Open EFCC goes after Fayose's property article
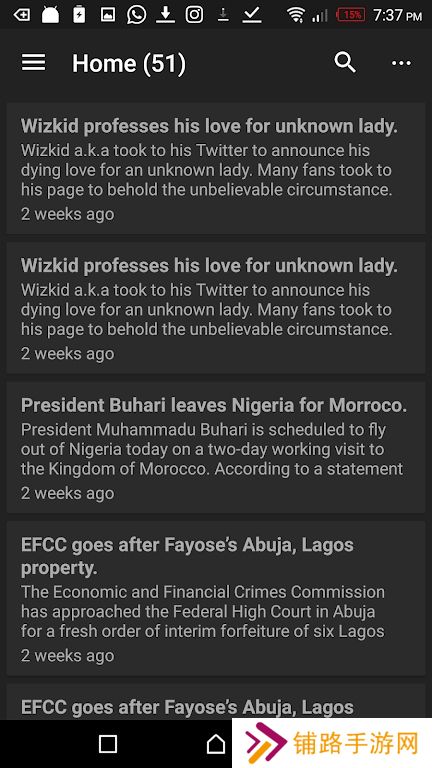 216,599
